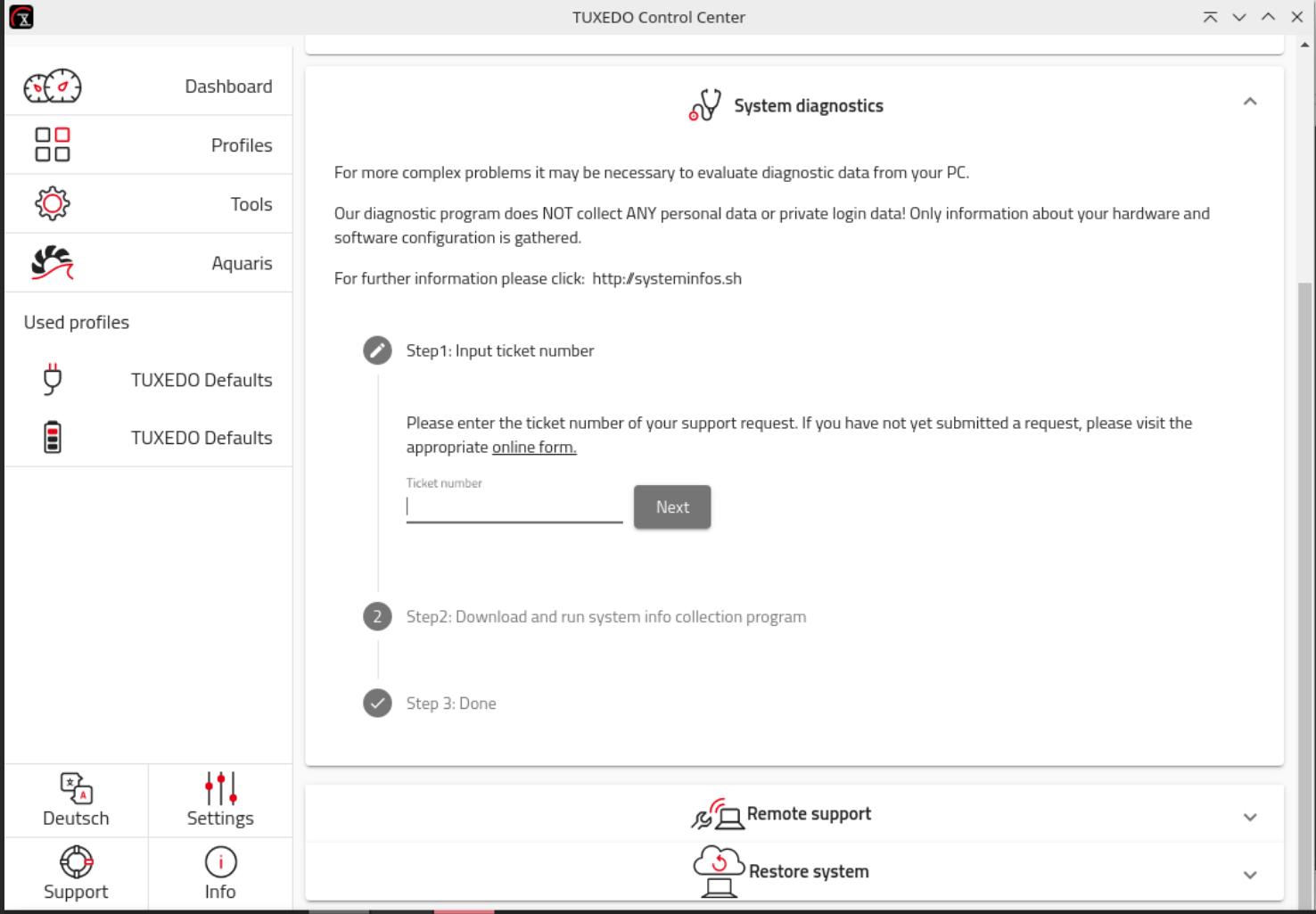Click the scrollbar up arrow
This screenshot has width=1316, height=914.
coord(1305,45)
